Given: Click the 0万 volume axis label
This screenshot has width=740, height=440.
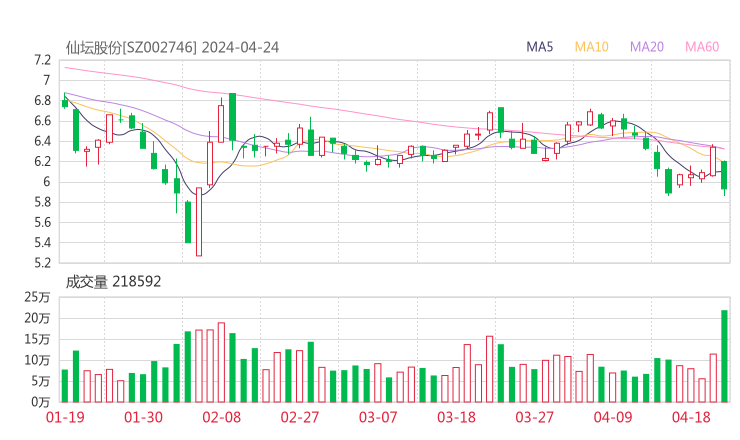Looking at the screenshot, I should pyautogui.click(x=40, y=402).
